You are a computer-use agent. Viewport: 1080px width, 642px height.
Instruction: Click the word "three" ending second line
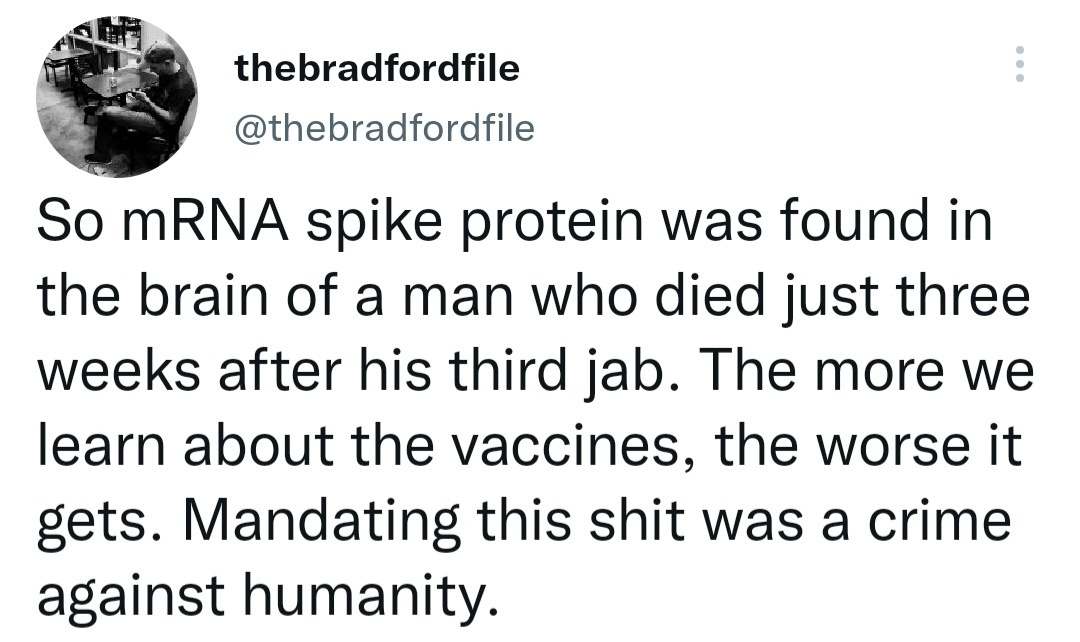962,296
